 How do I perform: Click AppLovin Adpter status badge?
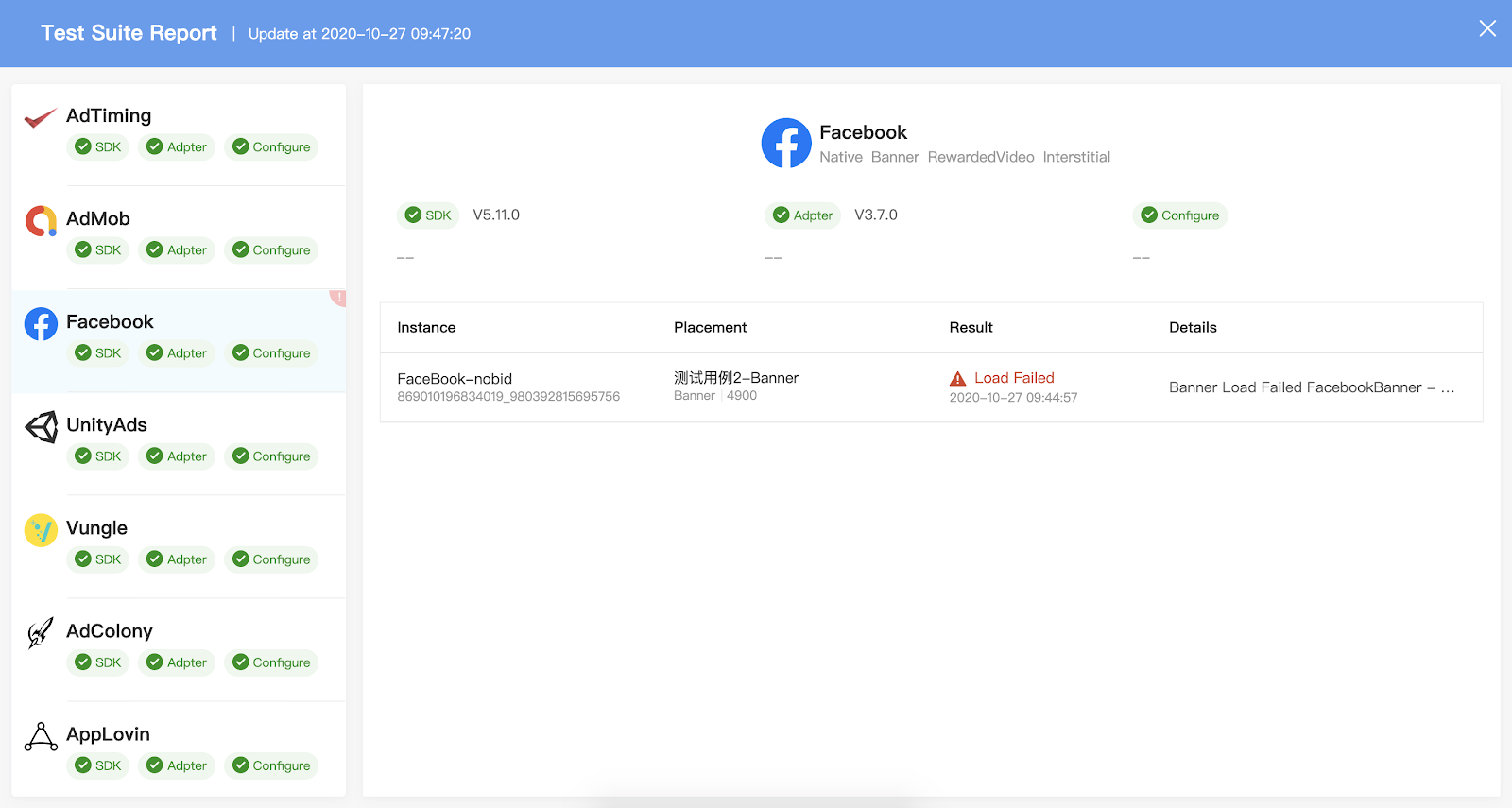[x=178, y=765]
